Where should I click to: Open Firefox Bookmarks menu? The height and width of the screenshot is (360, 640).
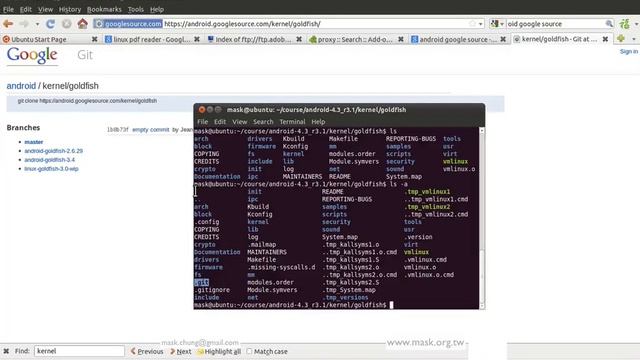pos(104,9)
